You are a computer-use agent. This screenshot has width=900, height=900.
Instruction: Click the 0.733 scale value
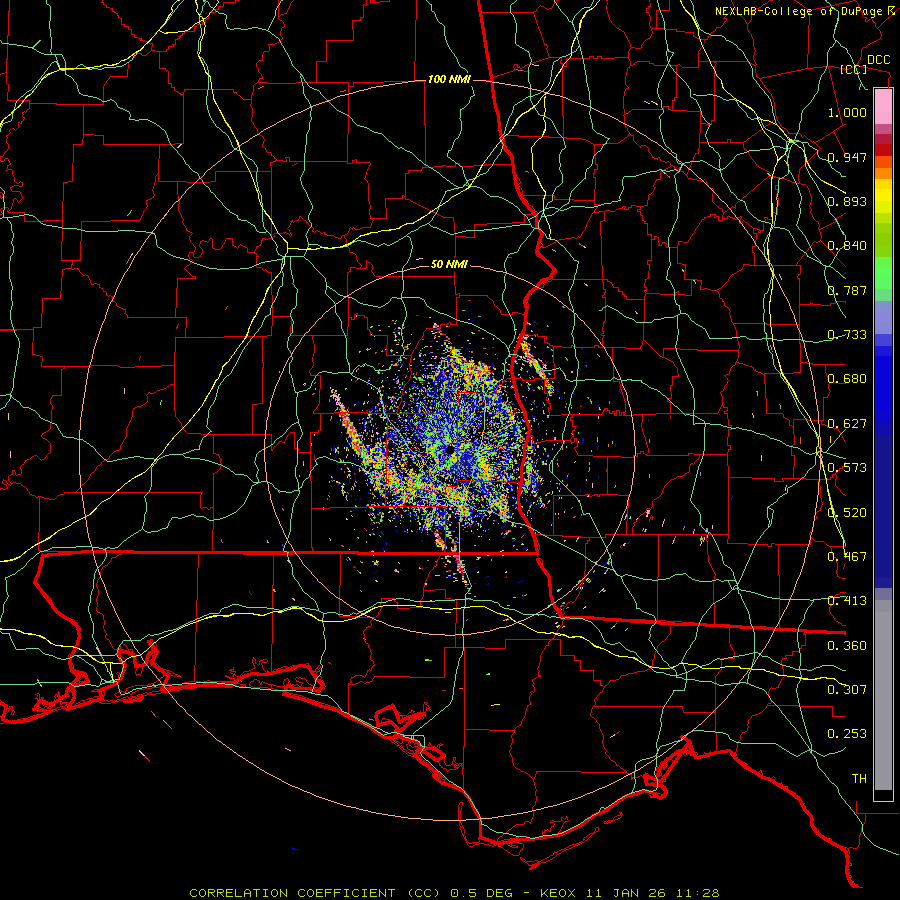(847, 334)
